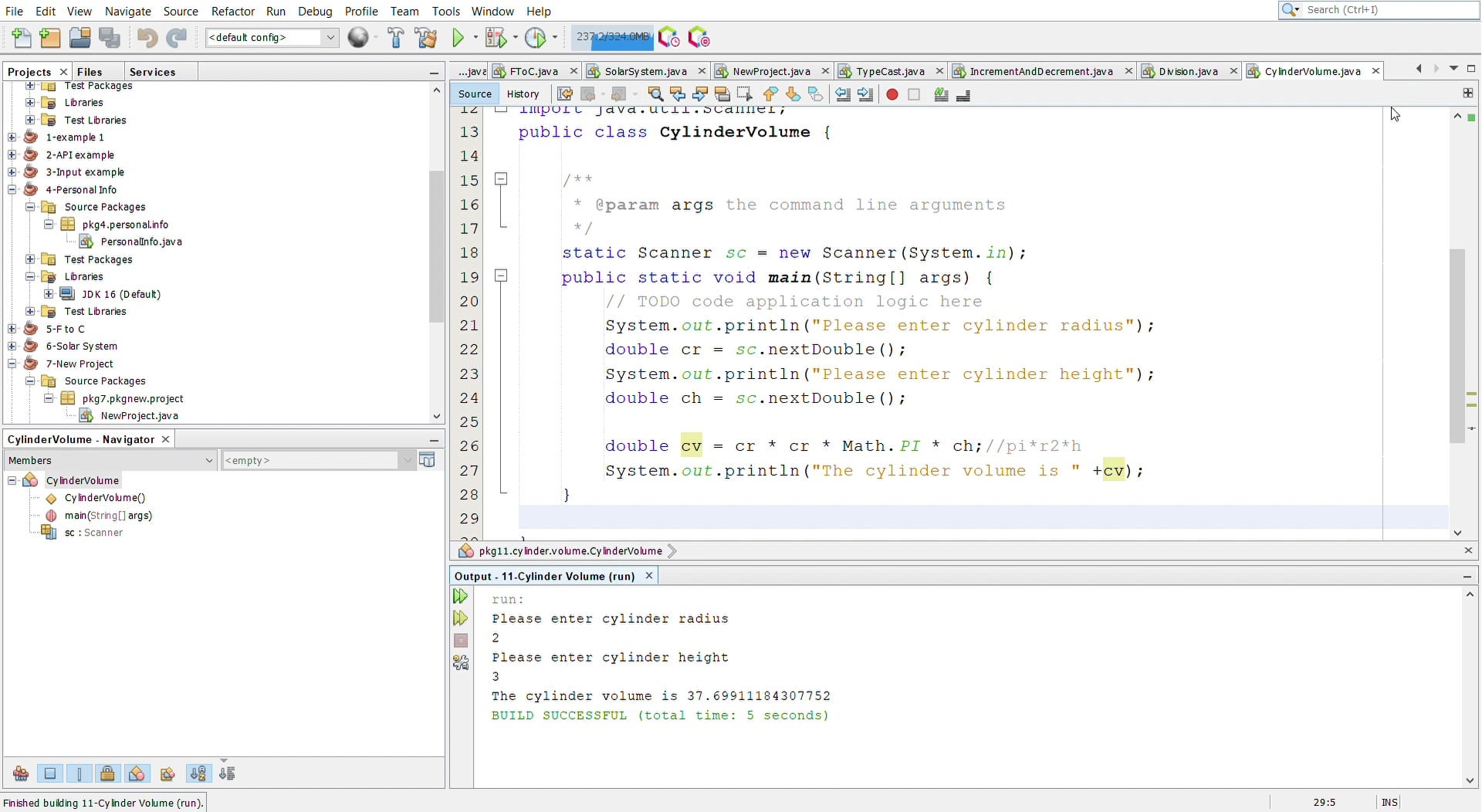Toggle Highlight Search in editor toolbar
Image resolution: width=1482 pixels, height=812 pixels.
(x=722, y=94)
